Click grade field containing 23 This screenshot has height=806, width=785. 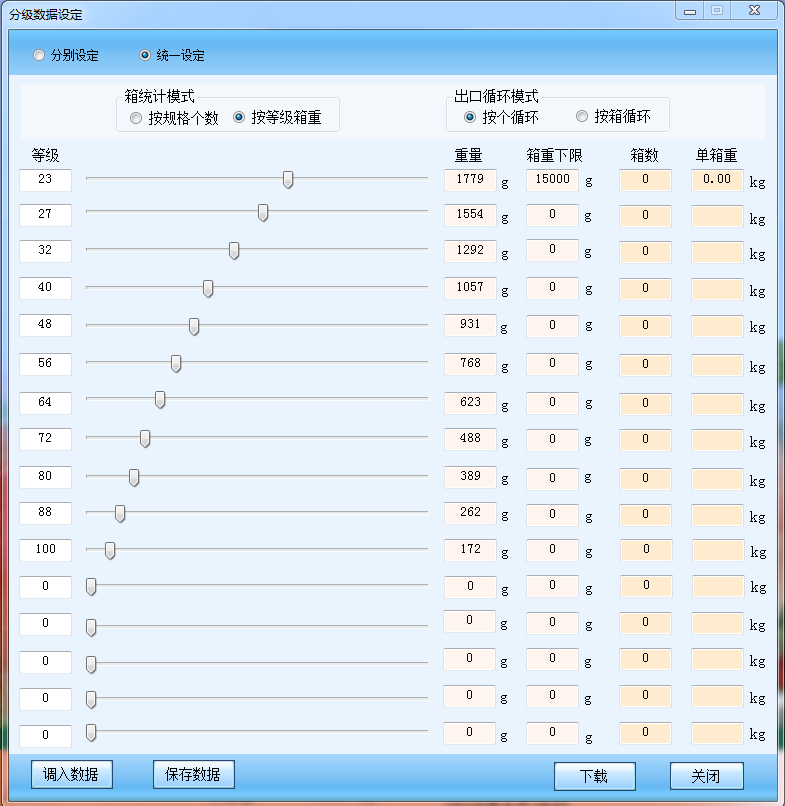45,180
